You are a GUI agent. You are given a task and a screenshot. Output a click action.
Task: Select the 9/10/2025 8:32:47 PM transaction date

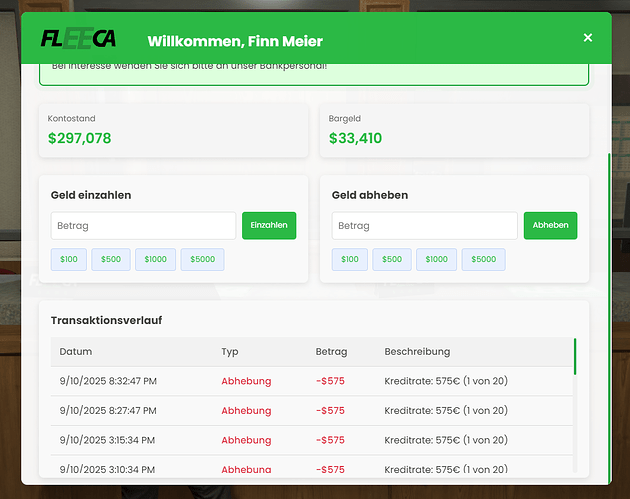(x=108, y=381)
